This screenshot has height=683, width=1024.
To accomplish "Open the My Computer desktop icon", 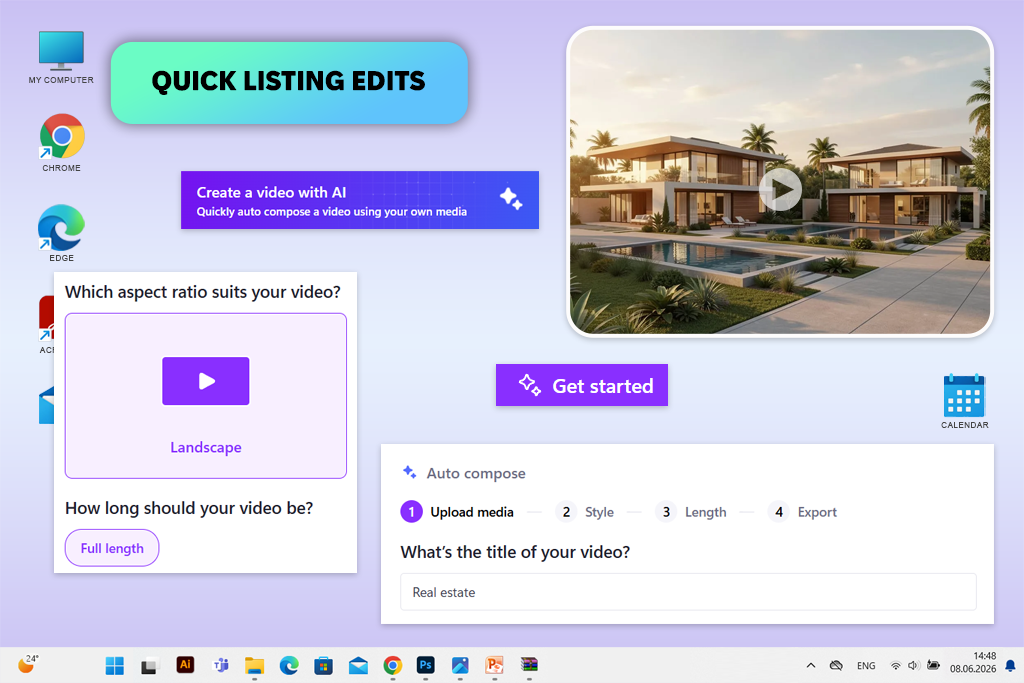I will [61, 57].
